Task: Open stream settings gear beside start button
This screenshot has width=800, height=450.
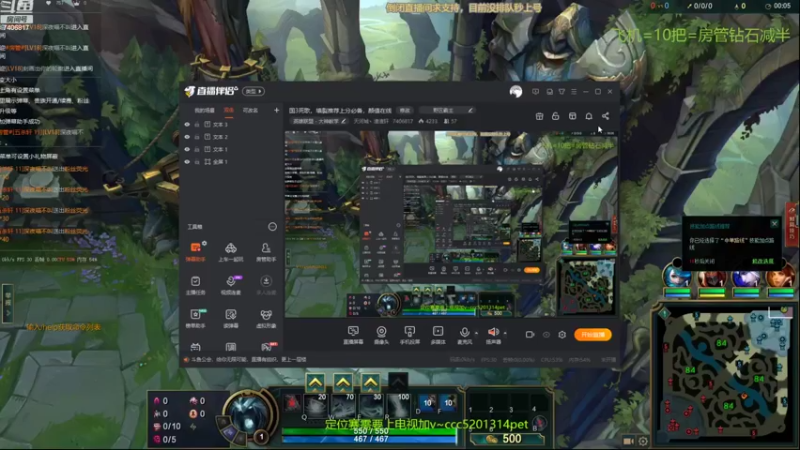Action: coord(562,335)
